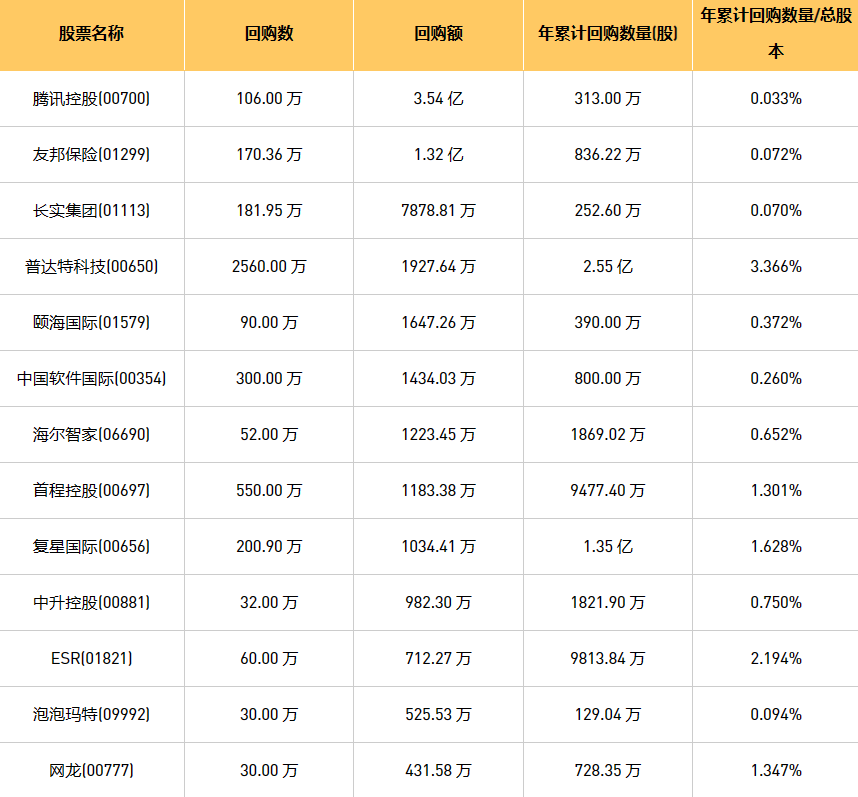
Task: Click the 颐海国际(01579) row name
Action: pyautogui.click(x=92, y=323)
